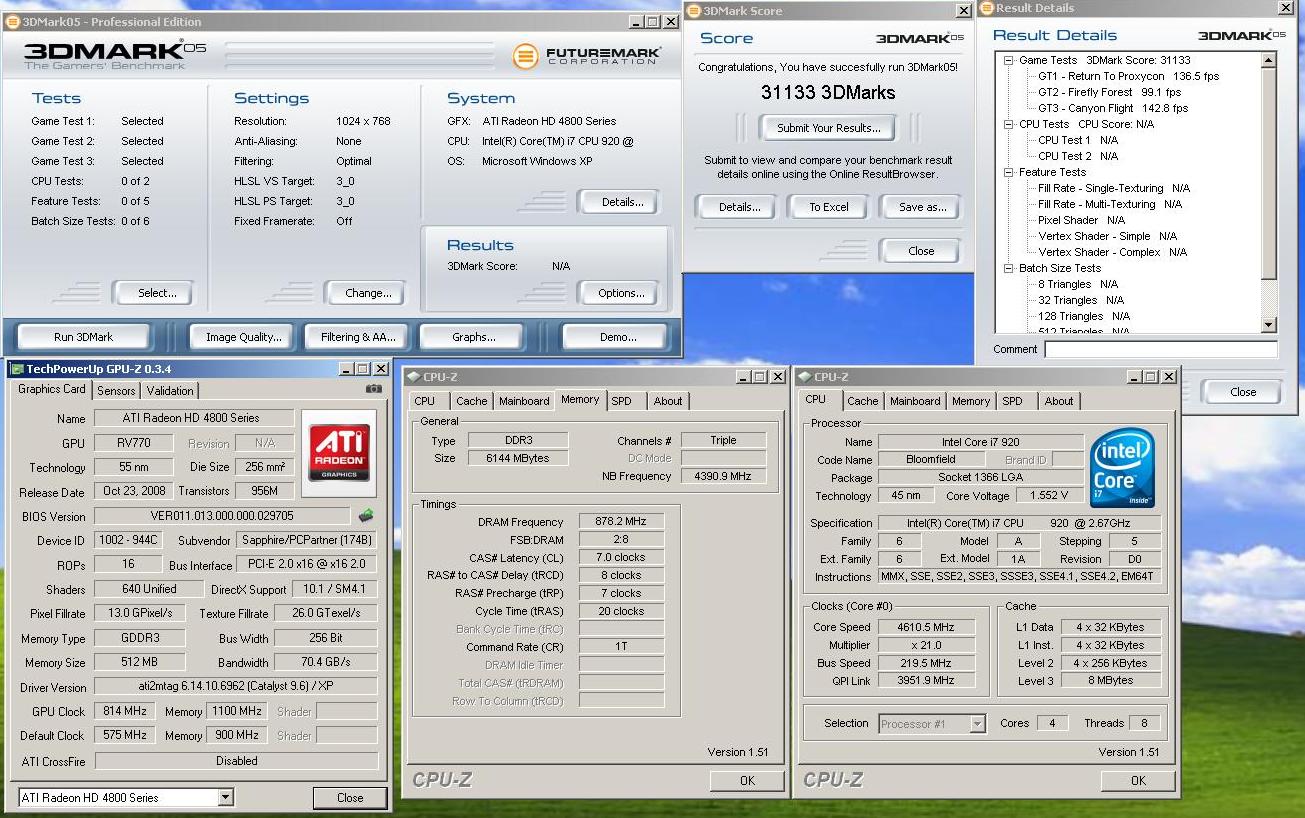Click the ATI Radeon Graphics logo in GPU-Z
The image size is (1305, 818).
click(x=339, y=454)
